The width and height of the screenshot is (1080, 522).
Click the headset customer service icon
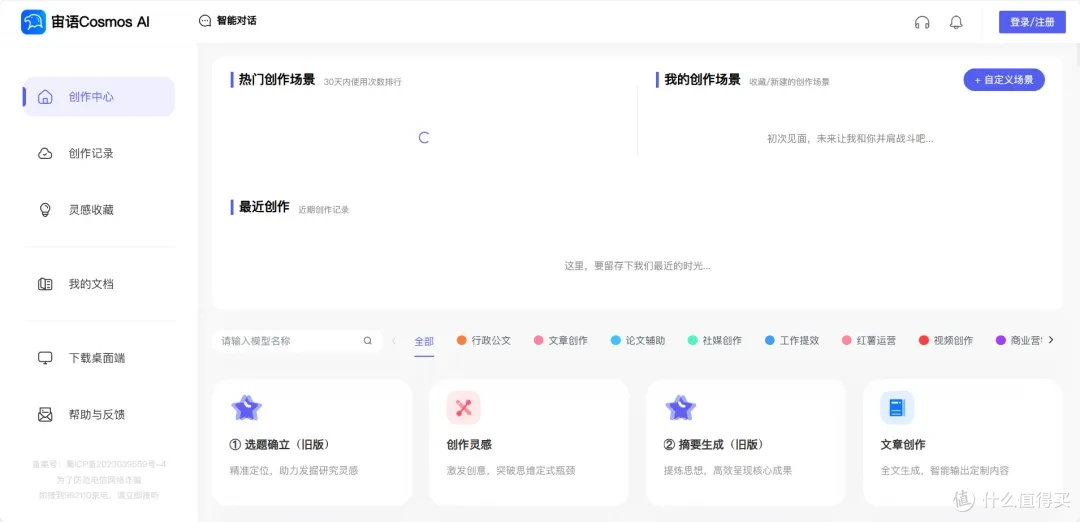pos(922,22)
